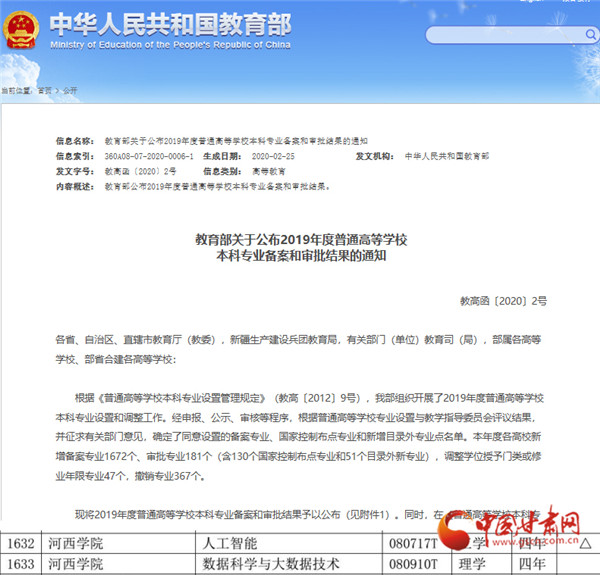Select table cell 1632
This screenshot has height=575, width=600.
21,543
